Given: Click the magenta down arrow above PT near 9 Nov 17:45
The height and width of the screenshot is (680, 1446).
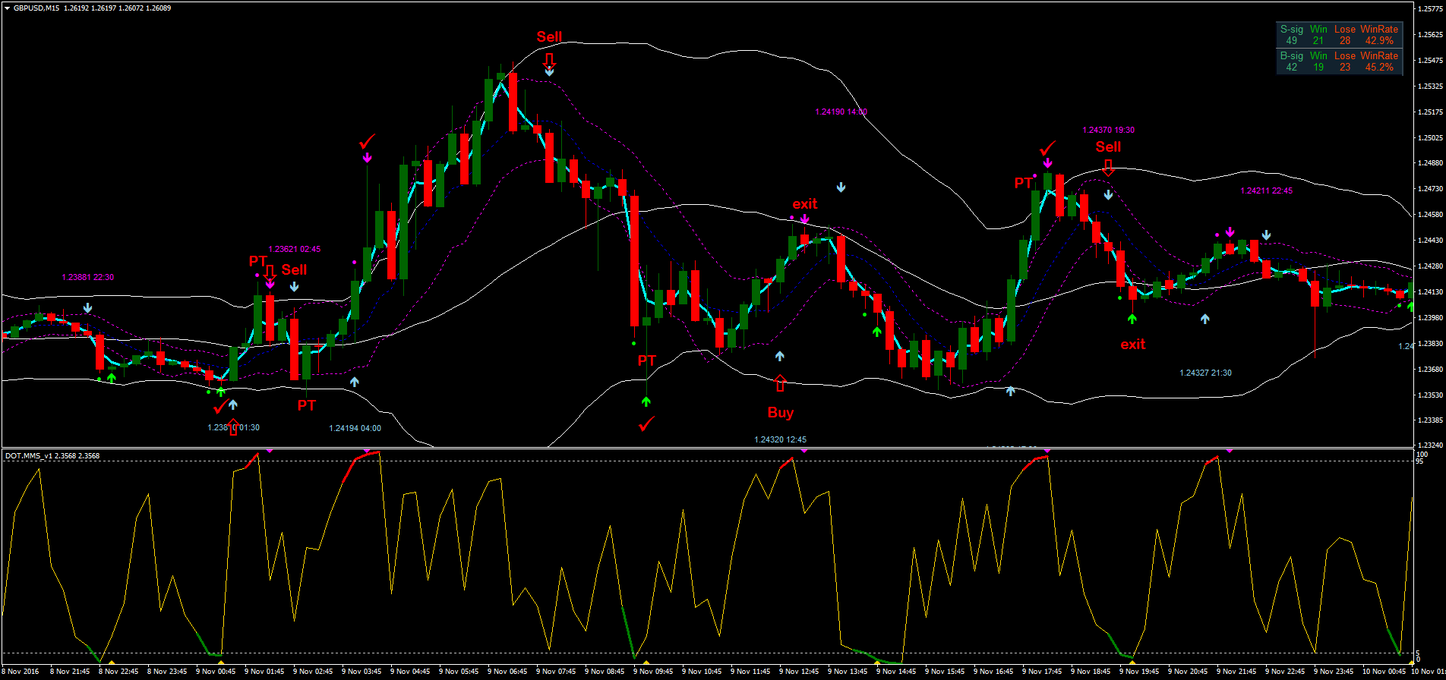Looking at the screenshot, I should point(1047,164).
